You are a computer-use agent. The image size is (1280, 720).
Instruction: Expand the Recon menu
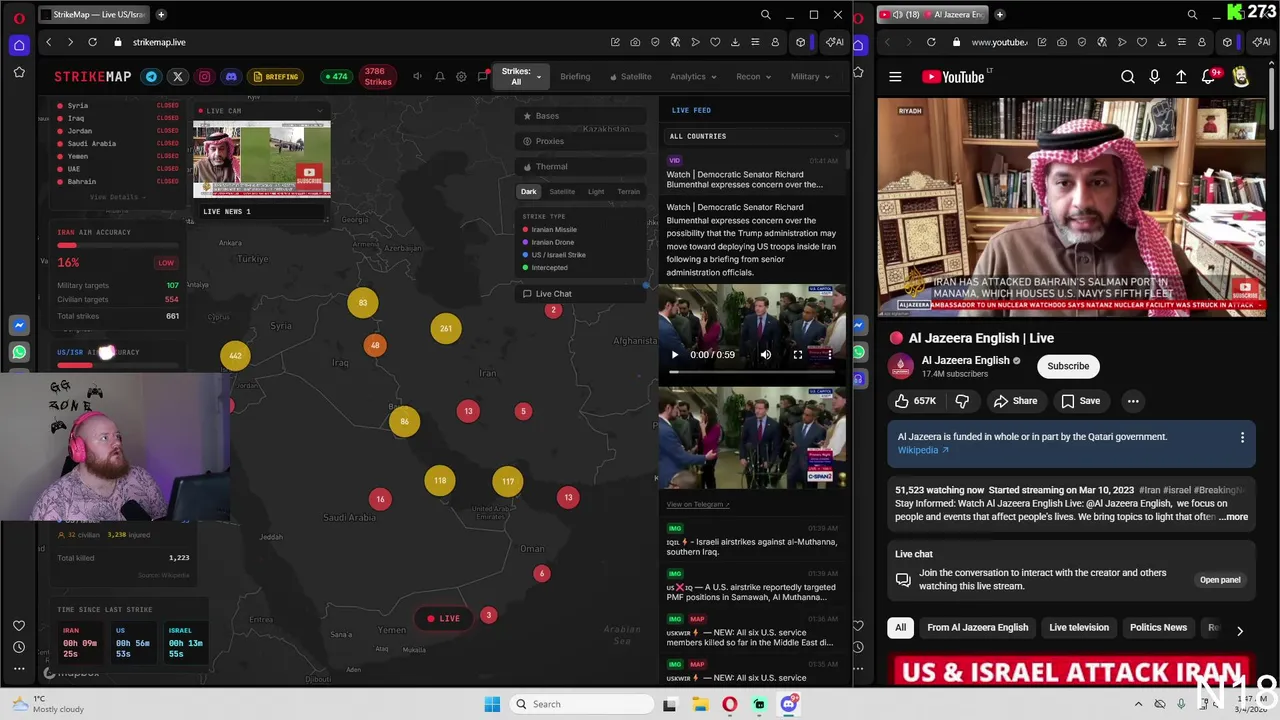754,77
